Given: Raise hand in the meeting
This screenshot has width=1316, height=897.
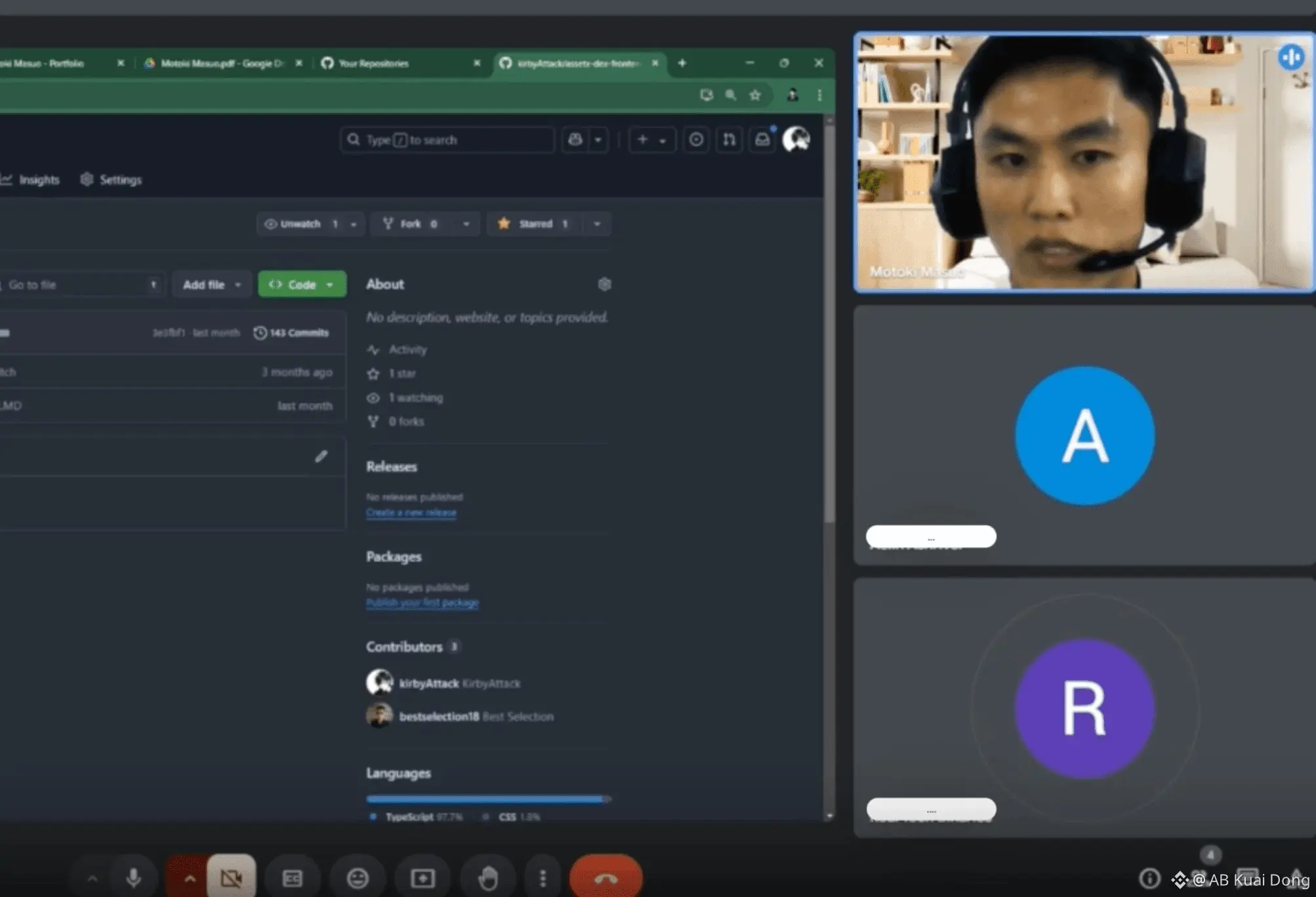Looking at the screenshot, I should [x=487, y=878].
